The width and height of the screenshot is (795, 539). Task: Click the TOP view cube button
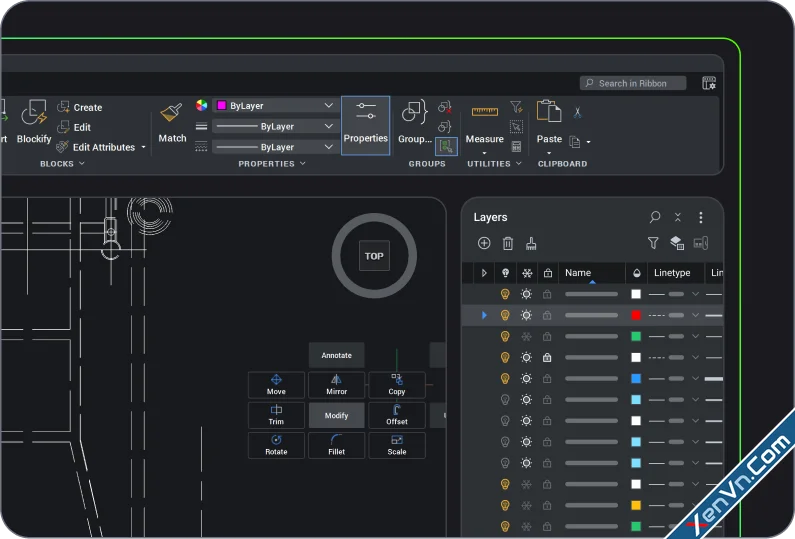tap(374, 256)
